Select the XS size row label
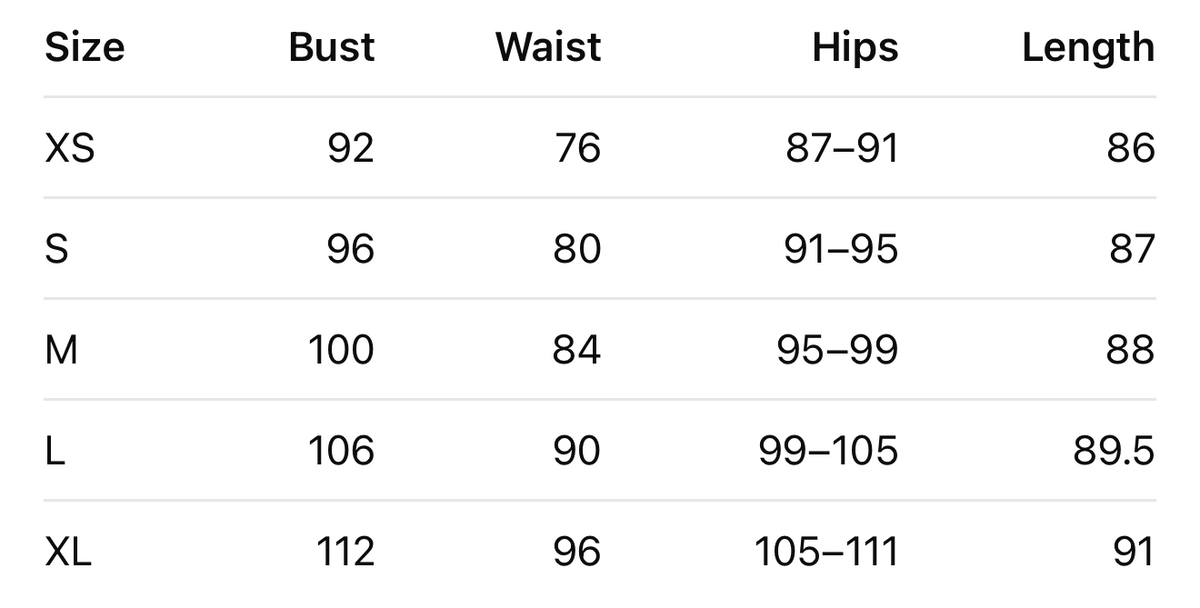 coord(70,148)
